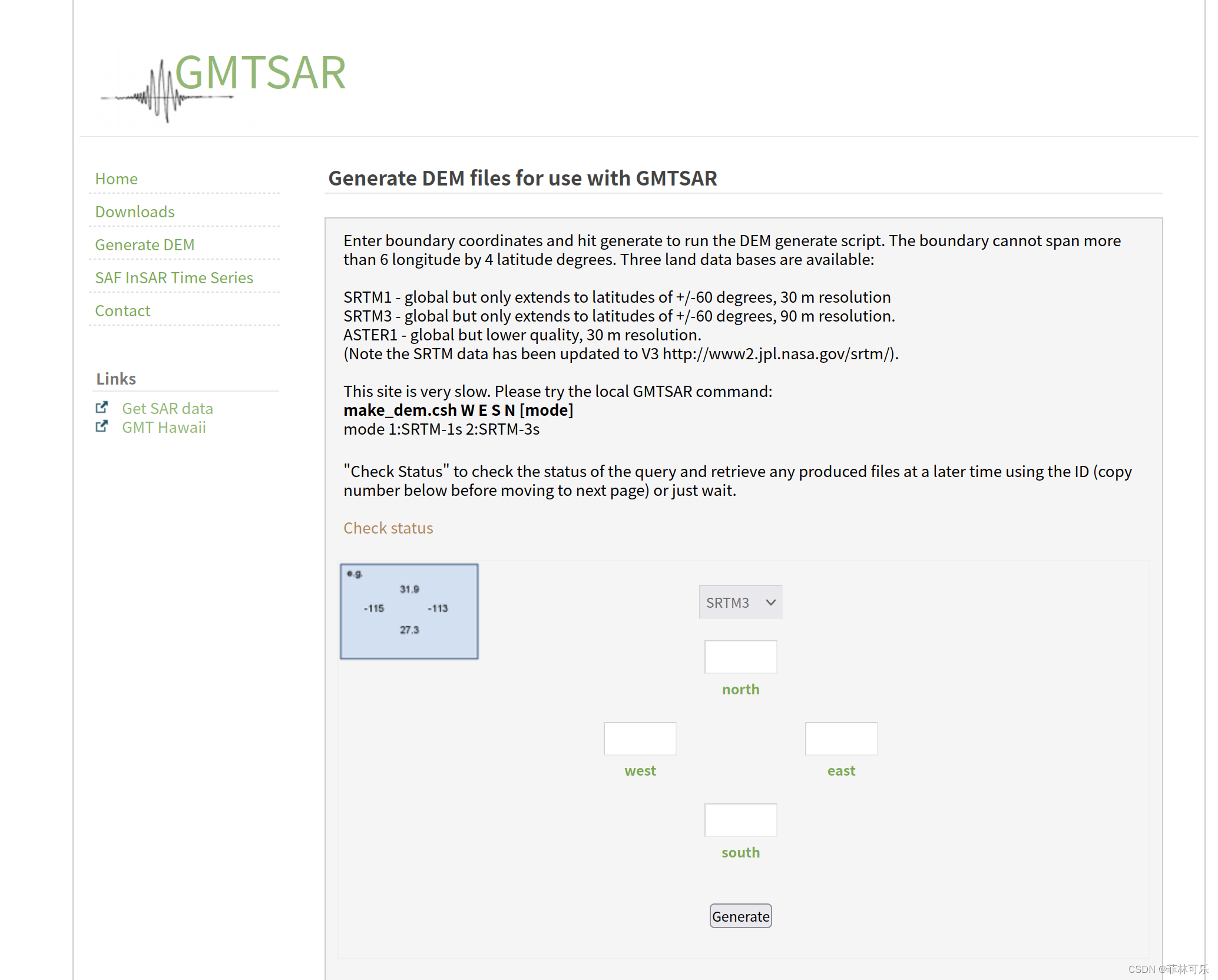Follow the Get SAR data link

point(167,409)
